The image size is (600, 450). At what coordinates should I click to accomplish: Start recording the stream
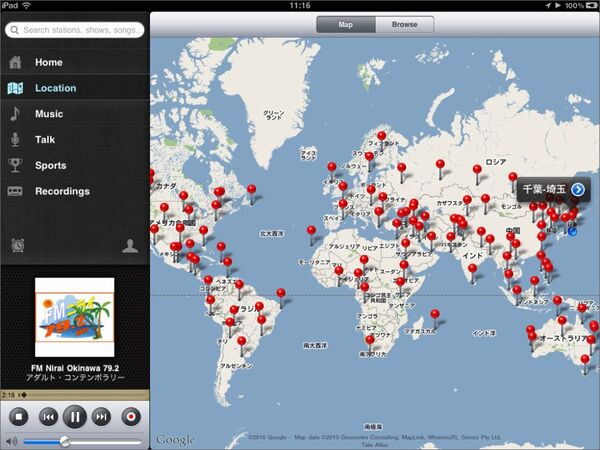(131, 417)
